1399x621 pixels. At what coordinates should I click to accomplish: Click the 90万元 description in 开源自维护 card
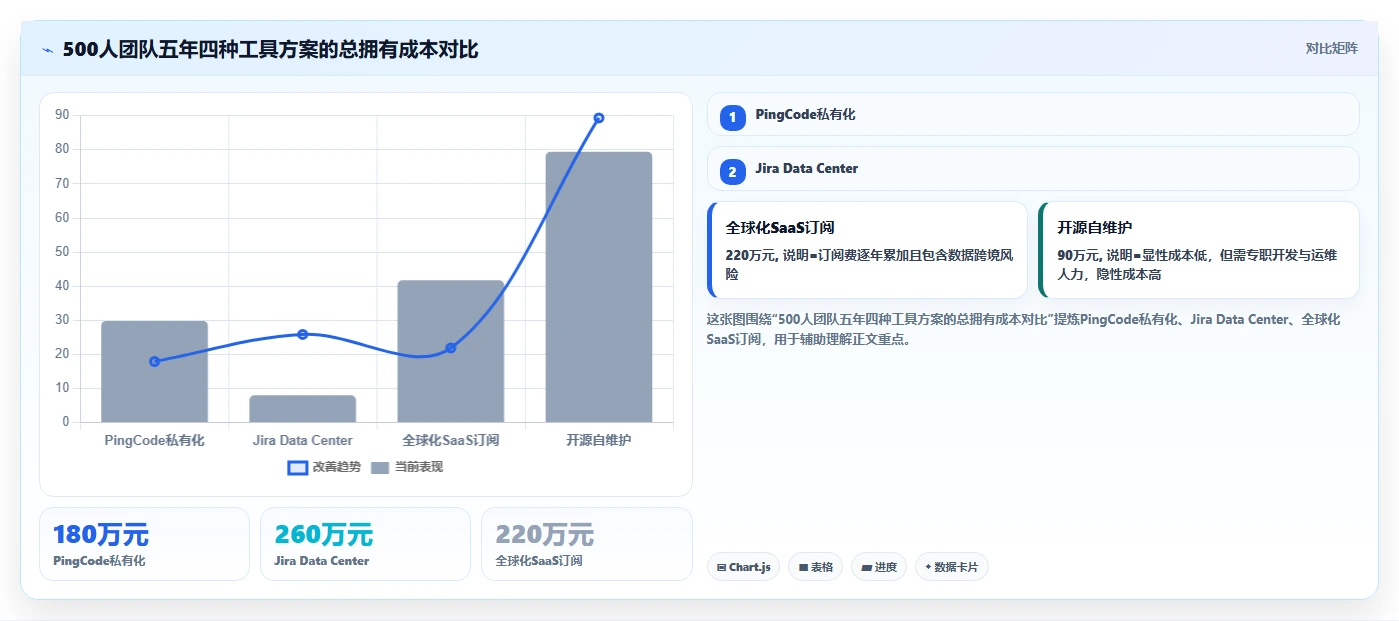pos(1197,264)
